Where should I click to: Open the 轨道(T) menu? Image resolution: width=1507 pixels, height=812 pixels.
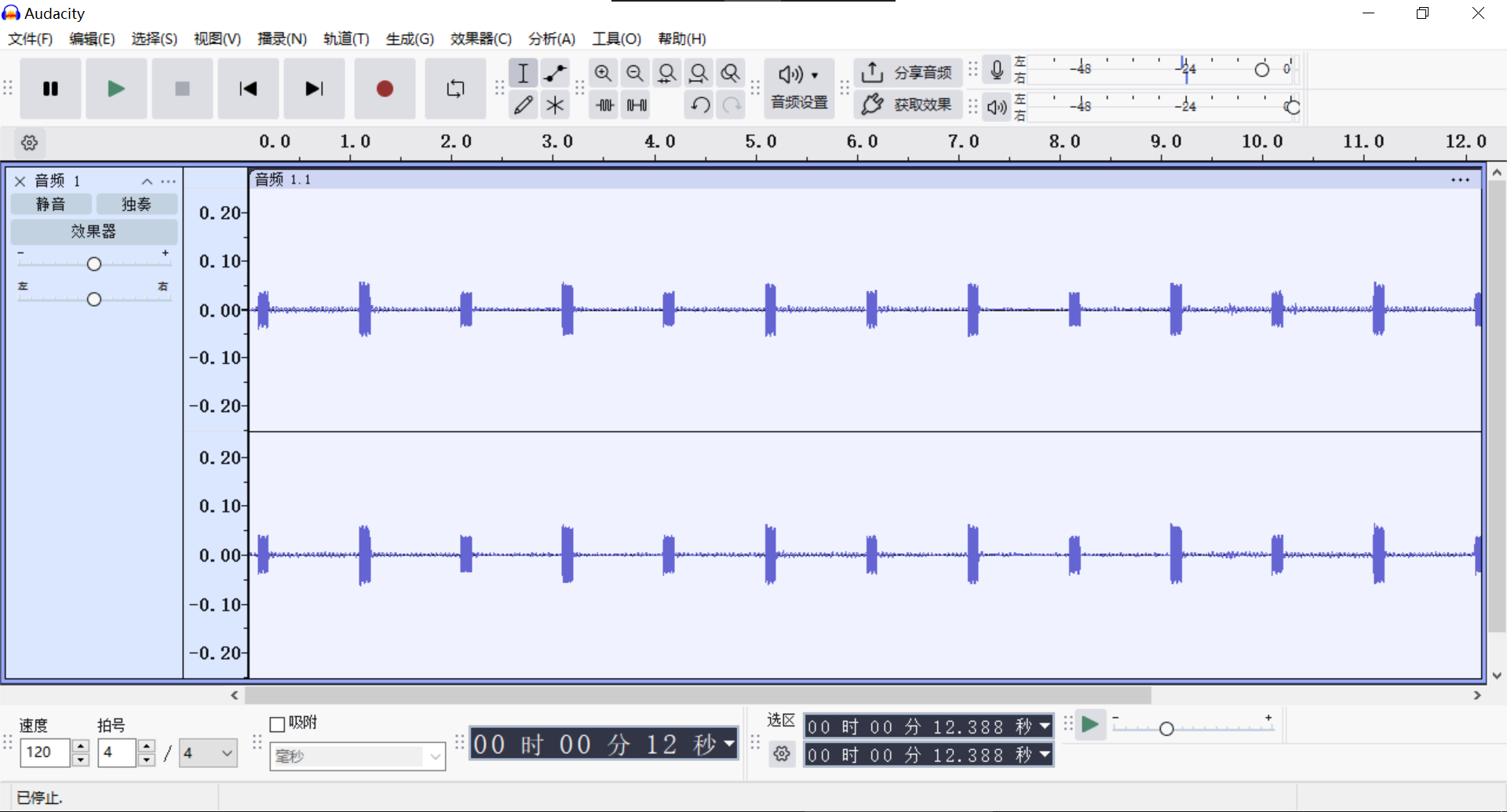(346, 38)
